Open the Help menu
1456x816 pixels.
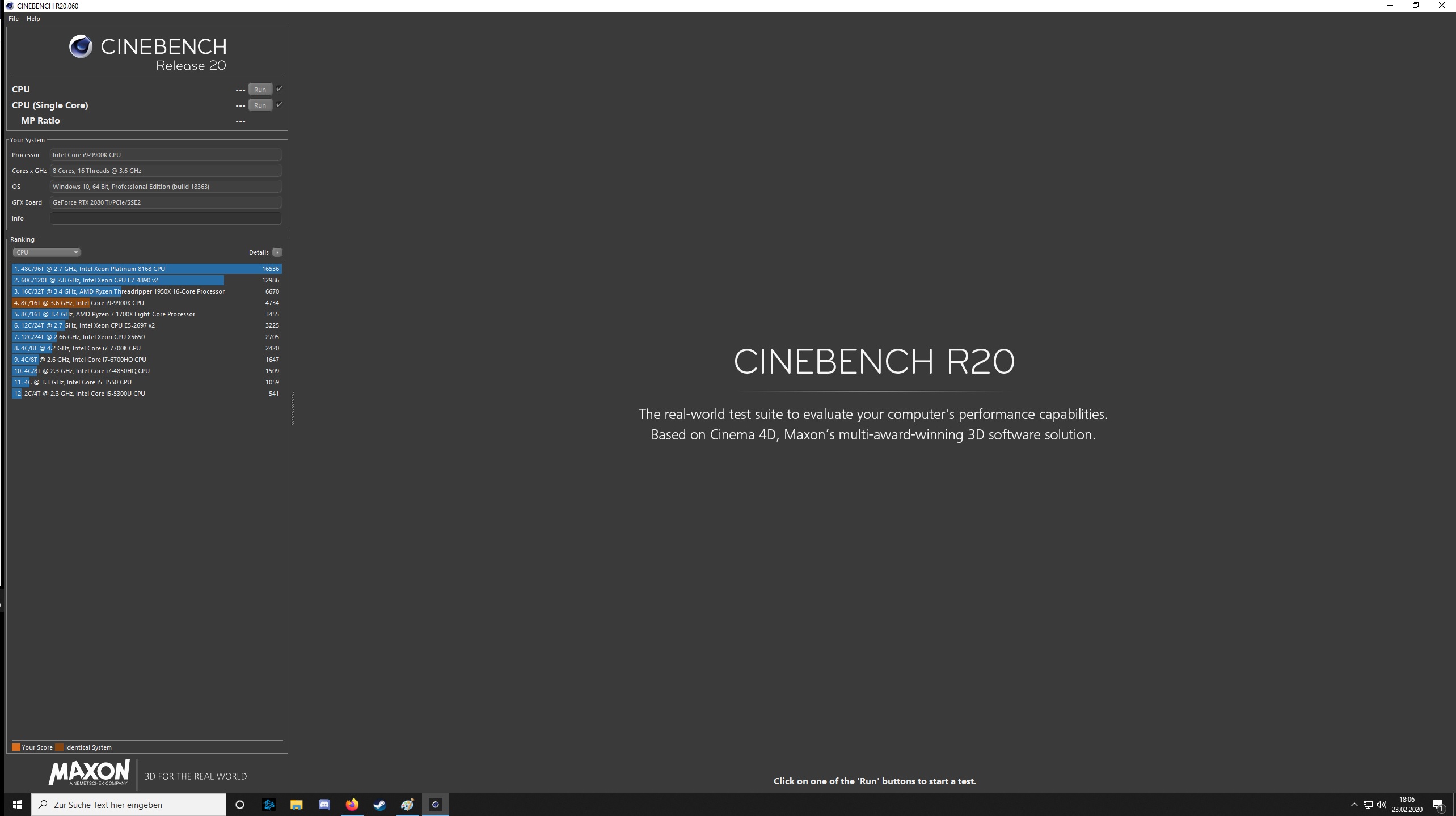pyautogui.click(x=33, y=19)
